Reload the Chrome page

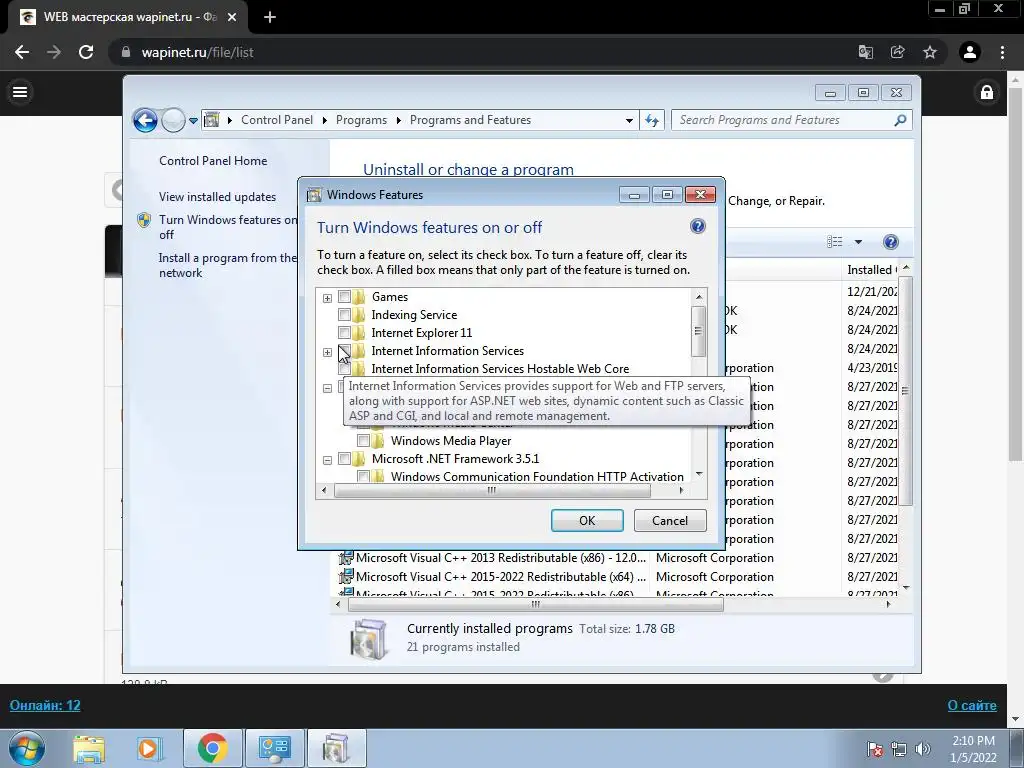coord(86,52)
